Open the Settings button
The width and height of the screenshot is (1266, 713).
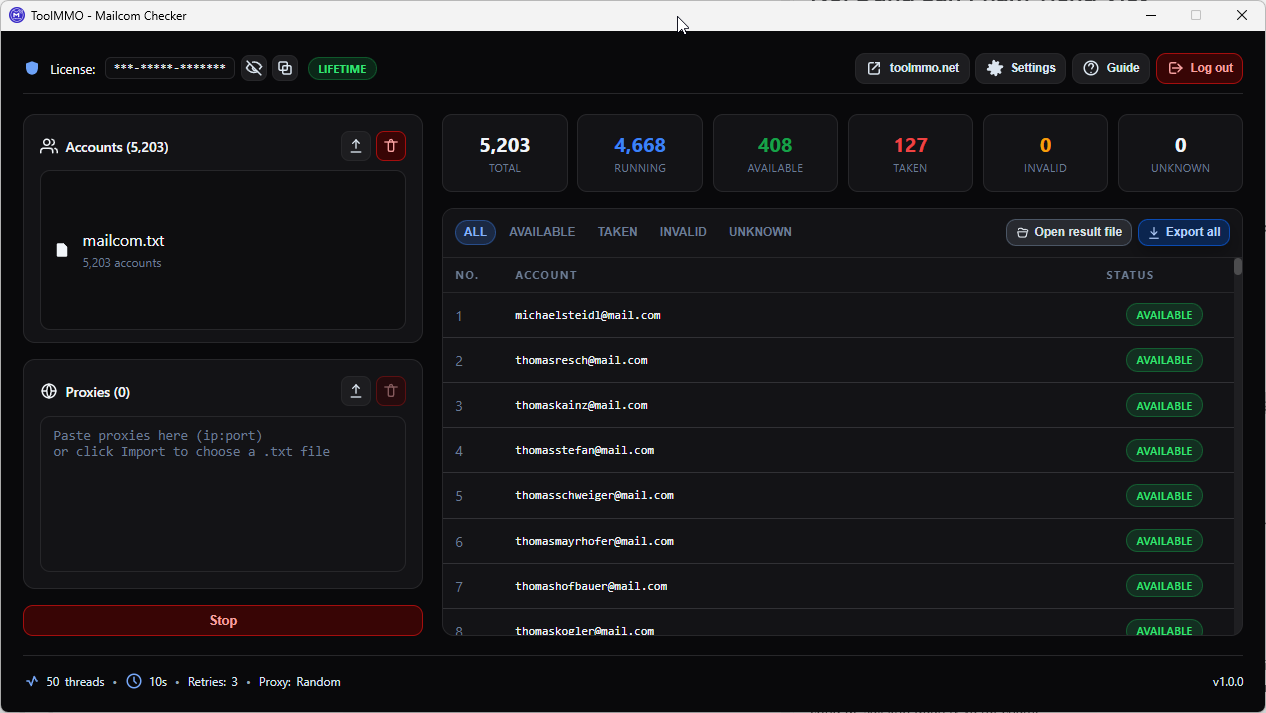[x=1021, y=68]
